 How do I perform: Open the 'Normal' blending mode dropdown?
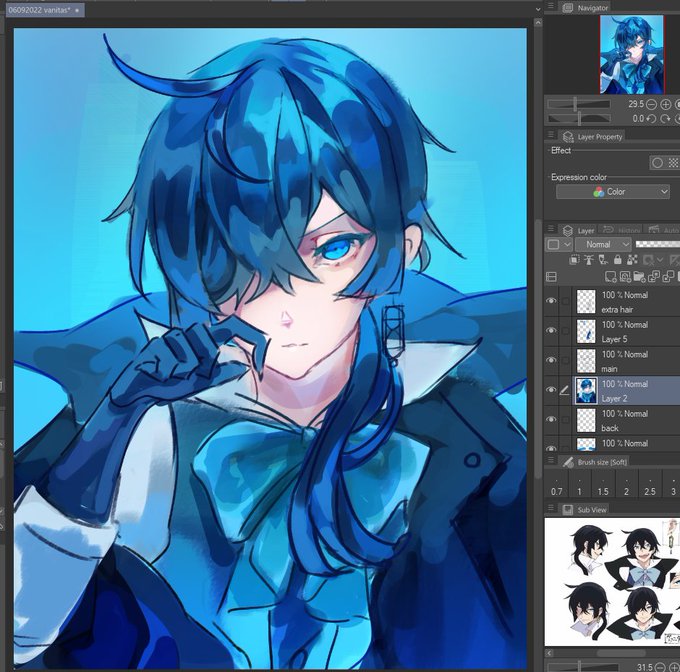pyautogui.click(x=603, y=245)
